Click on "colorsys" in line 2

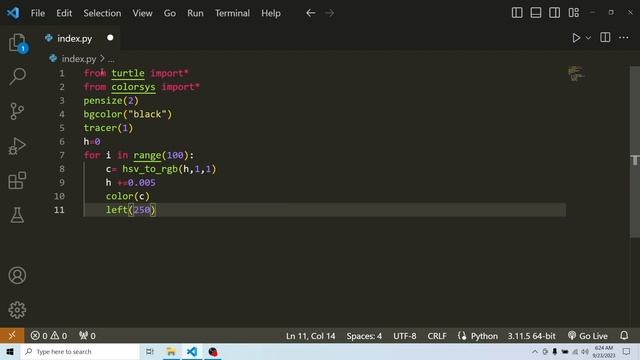point(133,87)
